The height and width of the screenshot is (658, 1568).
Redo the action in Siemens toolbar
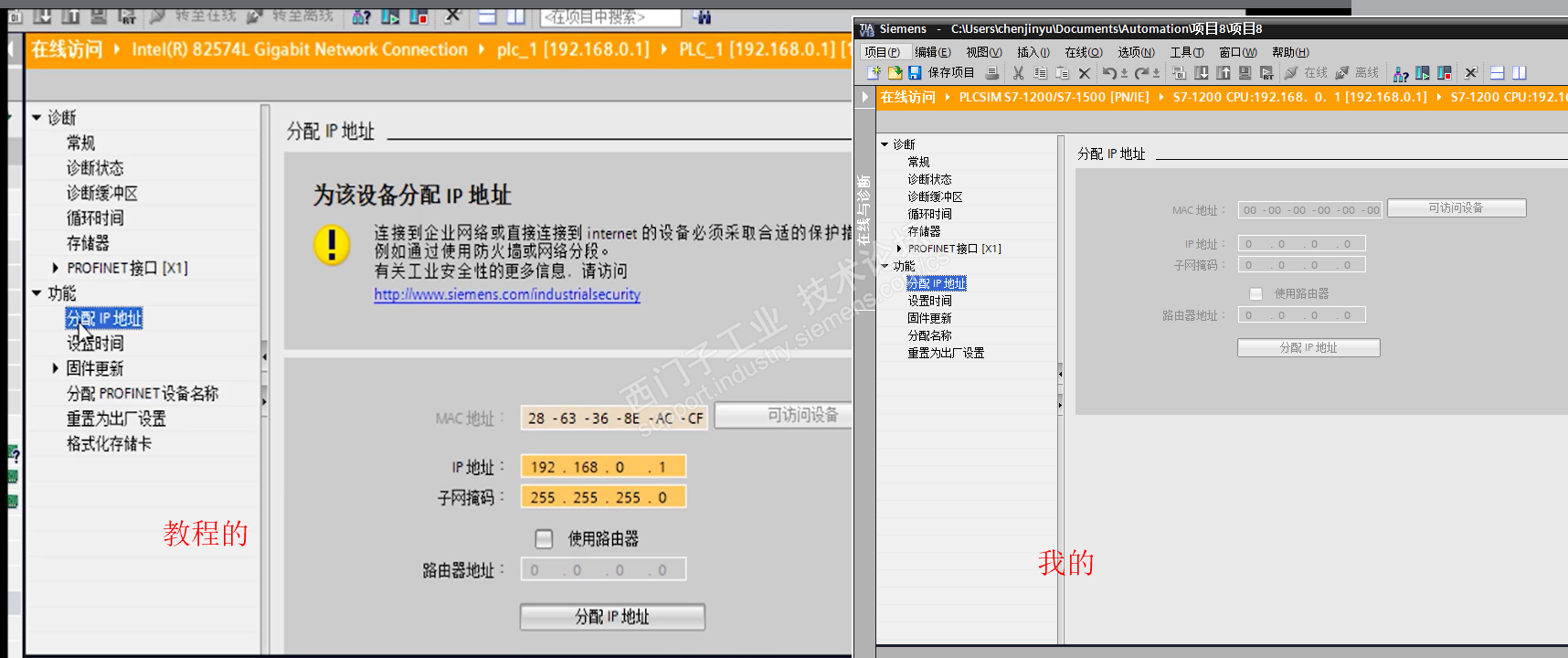coord(1141,73)
